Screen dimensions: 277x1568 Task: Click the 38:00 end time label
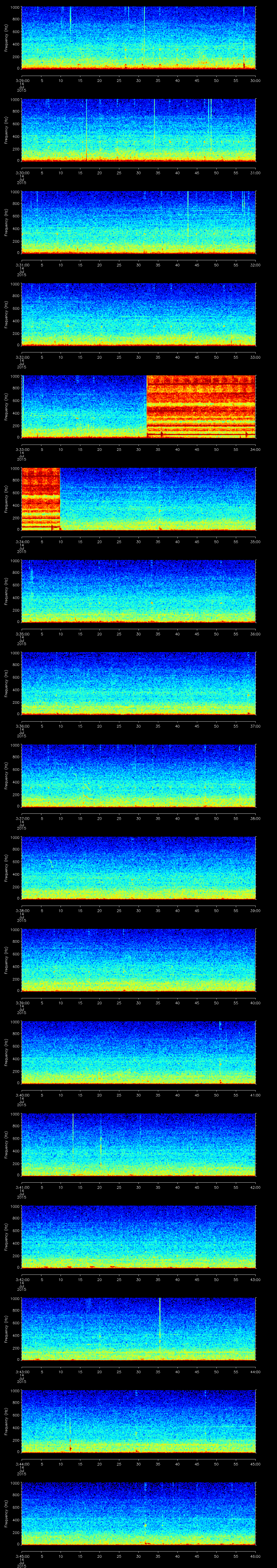255,818
